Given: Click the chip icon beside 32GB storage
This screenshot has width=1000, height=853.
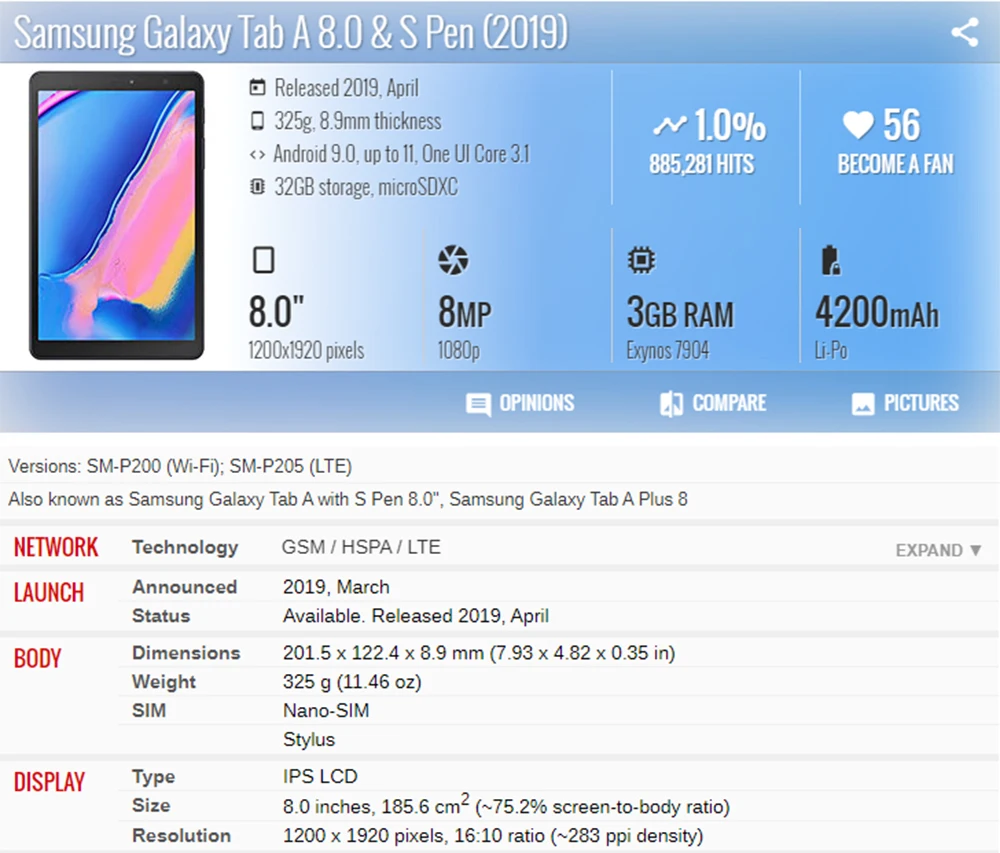Looking at the screenshot, I should coord(257,187).
